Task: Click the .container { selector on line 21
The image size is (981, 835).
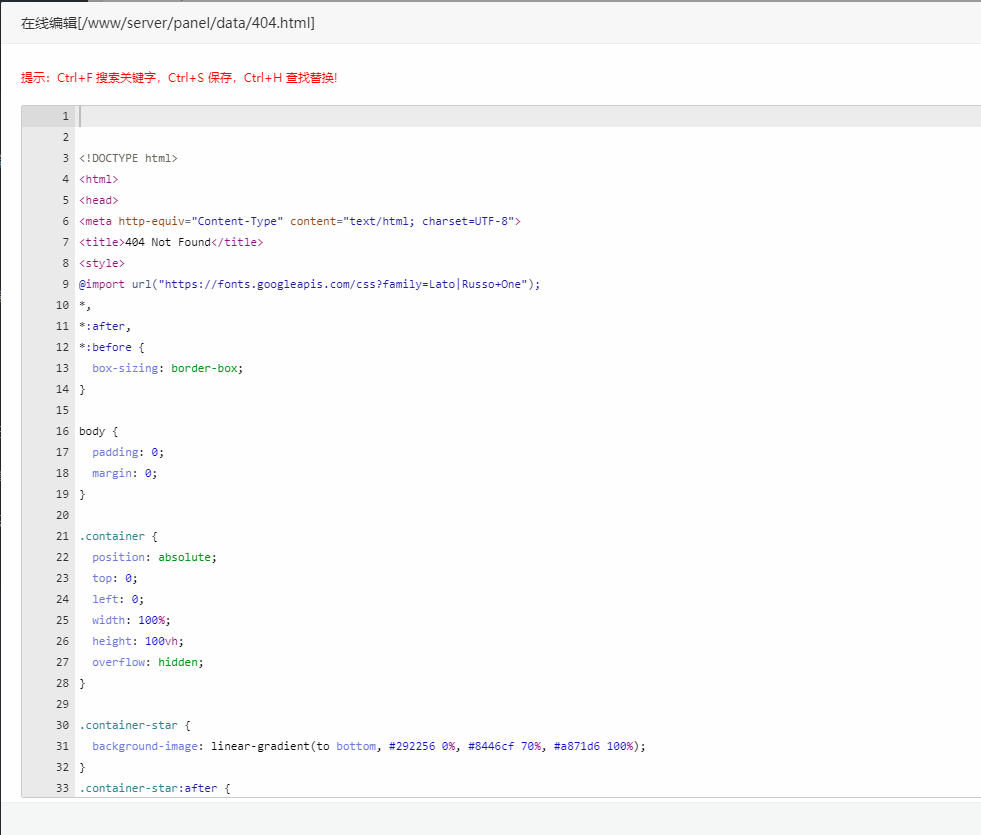Action: coord(118,537)
